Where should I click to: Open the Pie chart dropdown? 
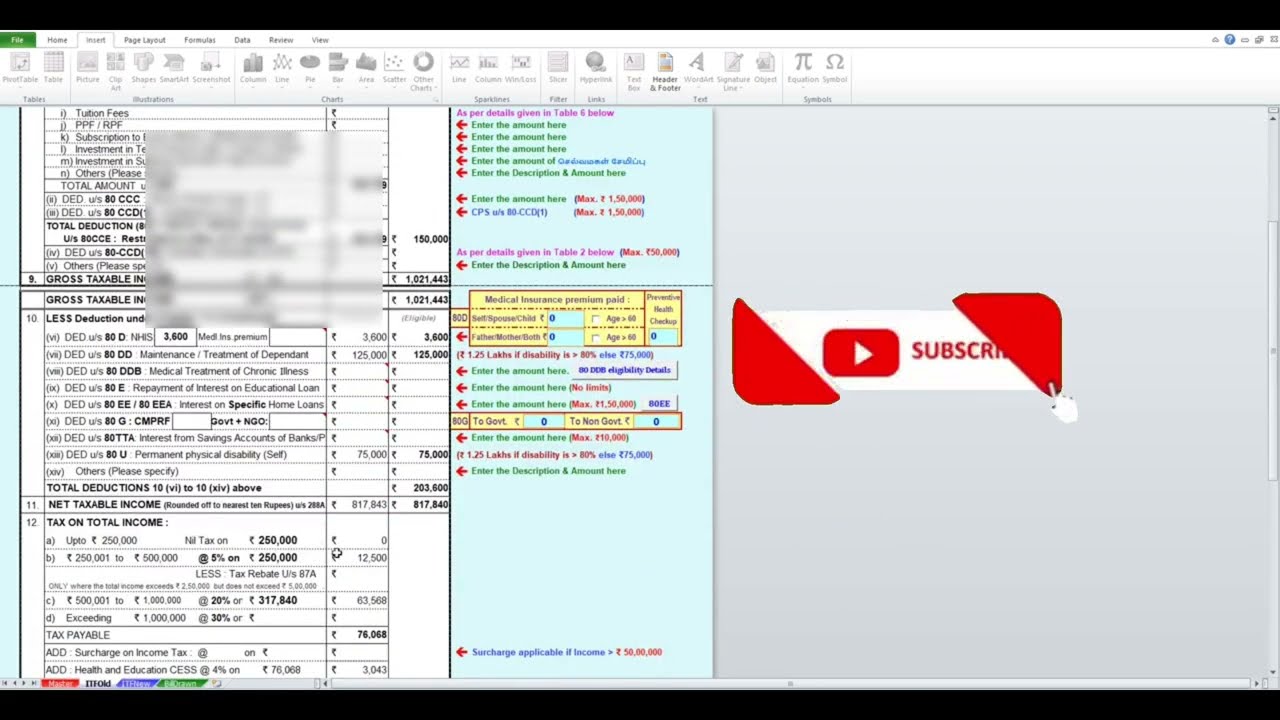click(310, 68)
